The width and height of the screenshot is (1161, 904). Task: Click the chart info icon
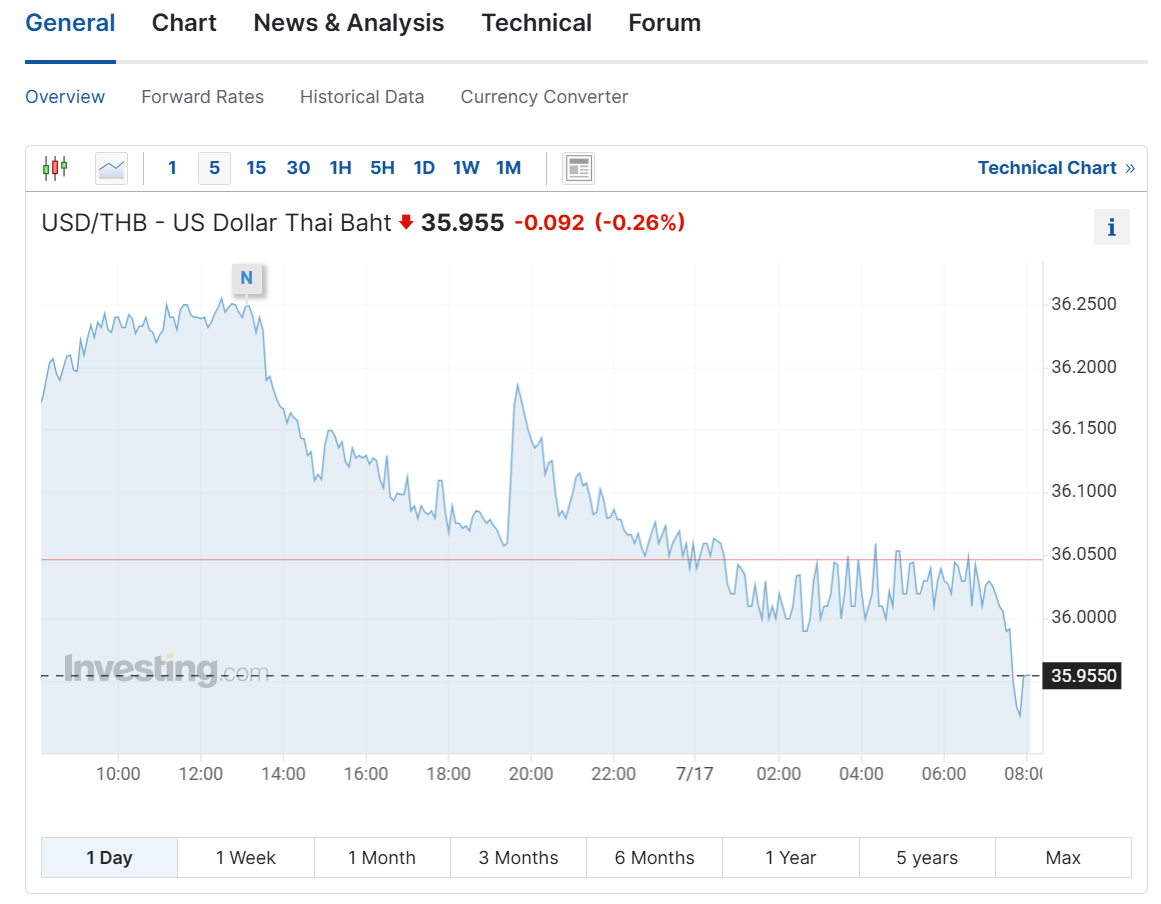pos(1111,228)
